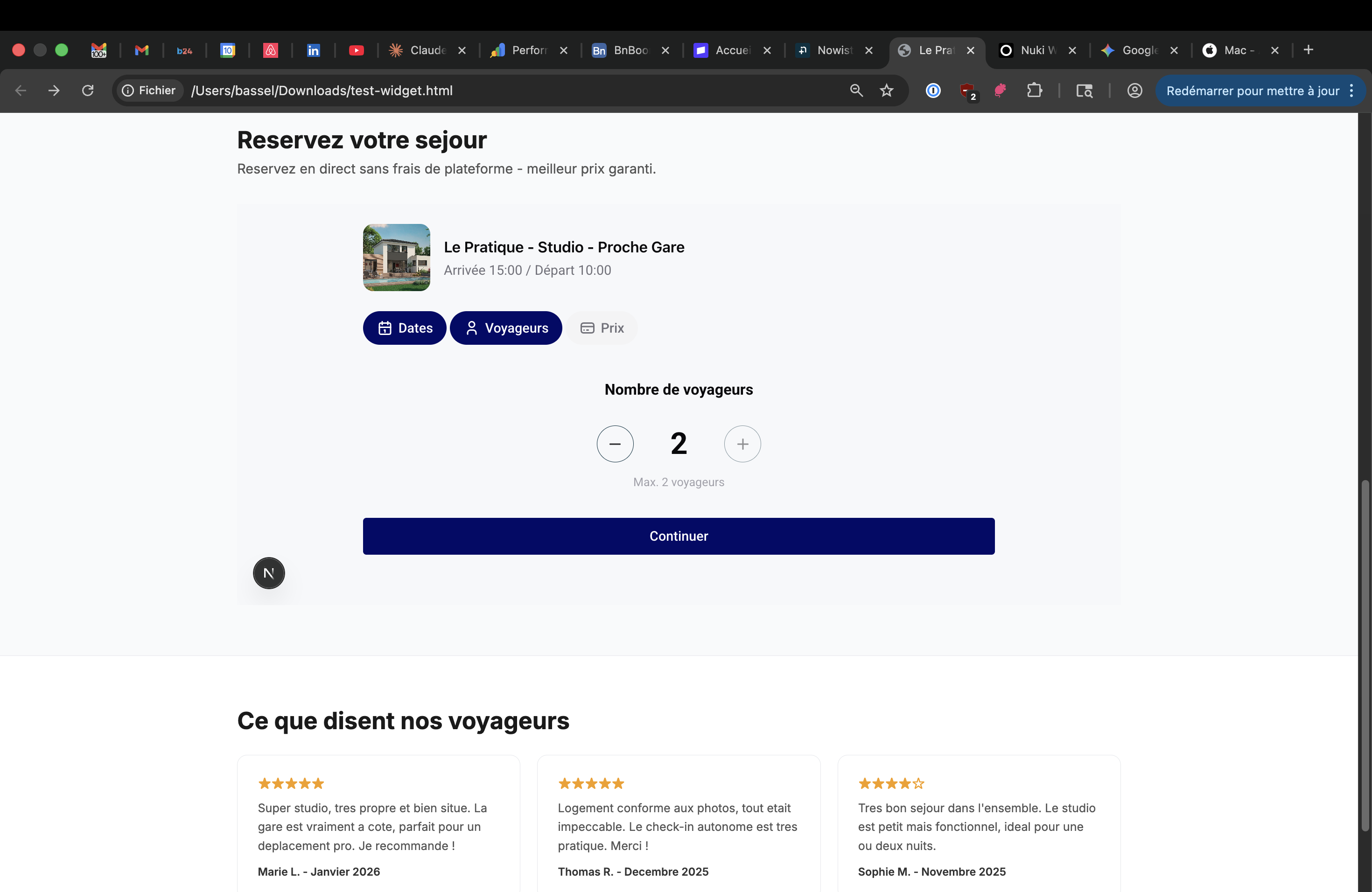Open the pink extension icon
The width and height of the screenshot is (1372, 892).
click(x=1000, y=91)
